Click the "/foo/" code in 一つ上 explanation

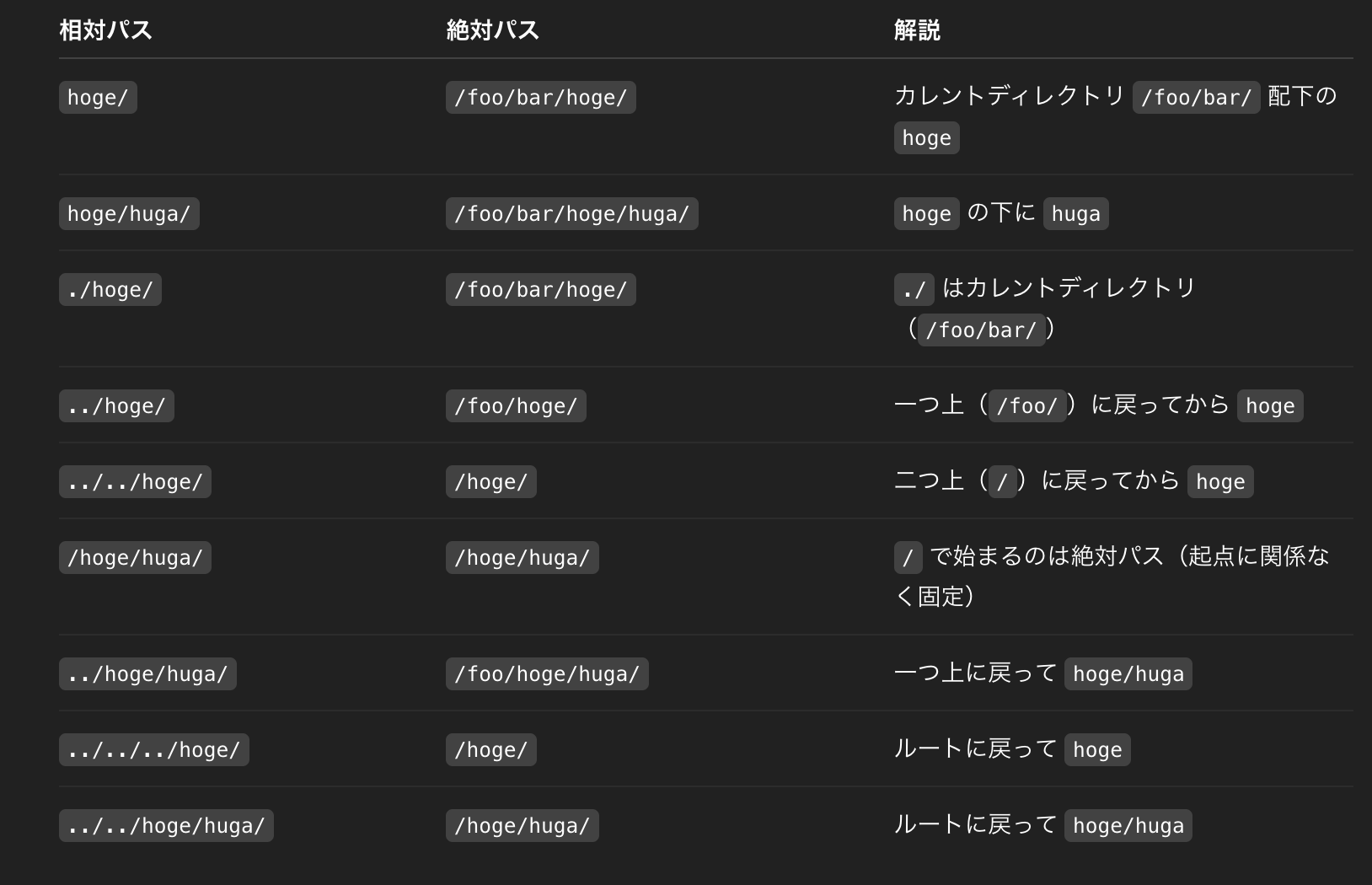(1026, 406)
